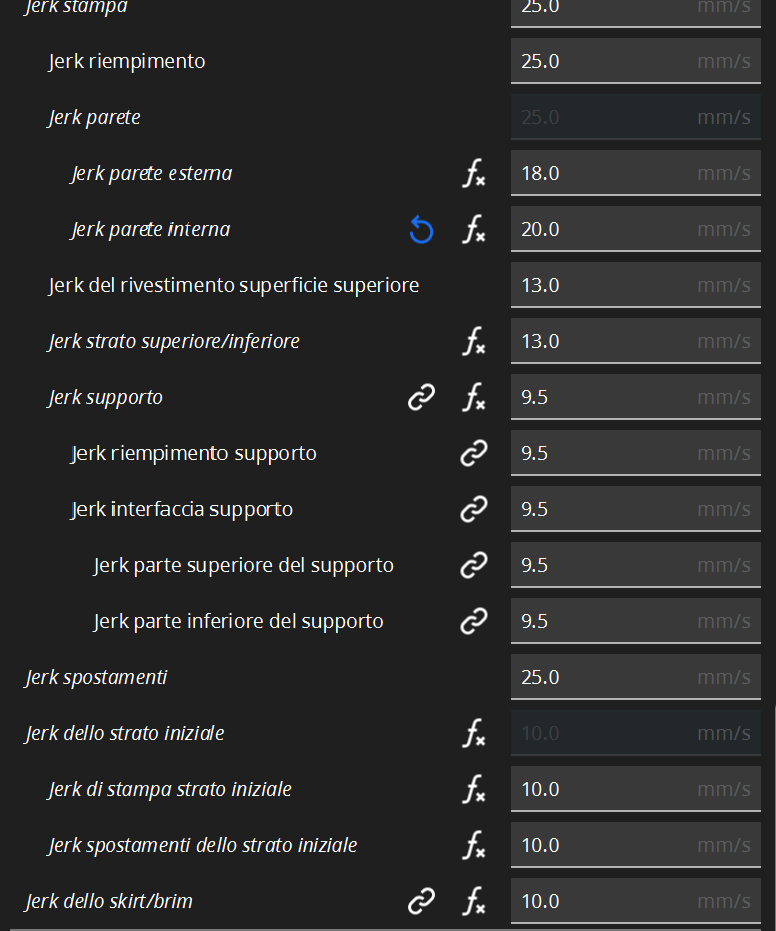This screenshot has height=931, width=776.
Task: Select the Jerk interfaccia supporto label
Action: pos(181,509)
